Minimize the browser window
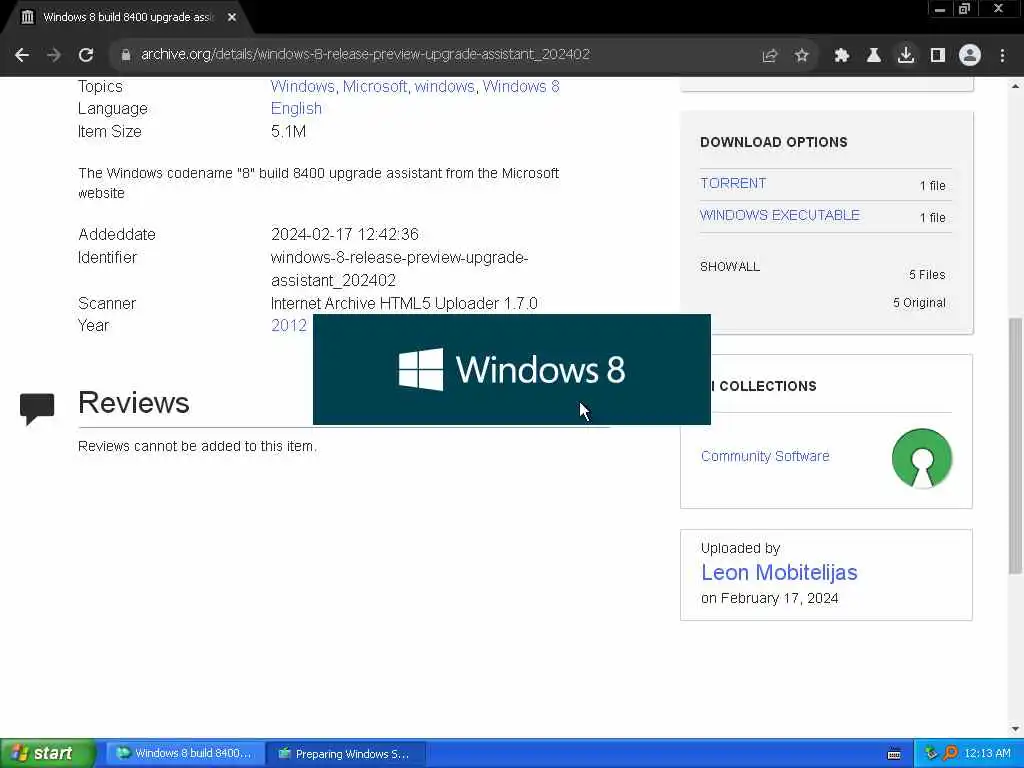1024x768 pixels. click(940, 9)
